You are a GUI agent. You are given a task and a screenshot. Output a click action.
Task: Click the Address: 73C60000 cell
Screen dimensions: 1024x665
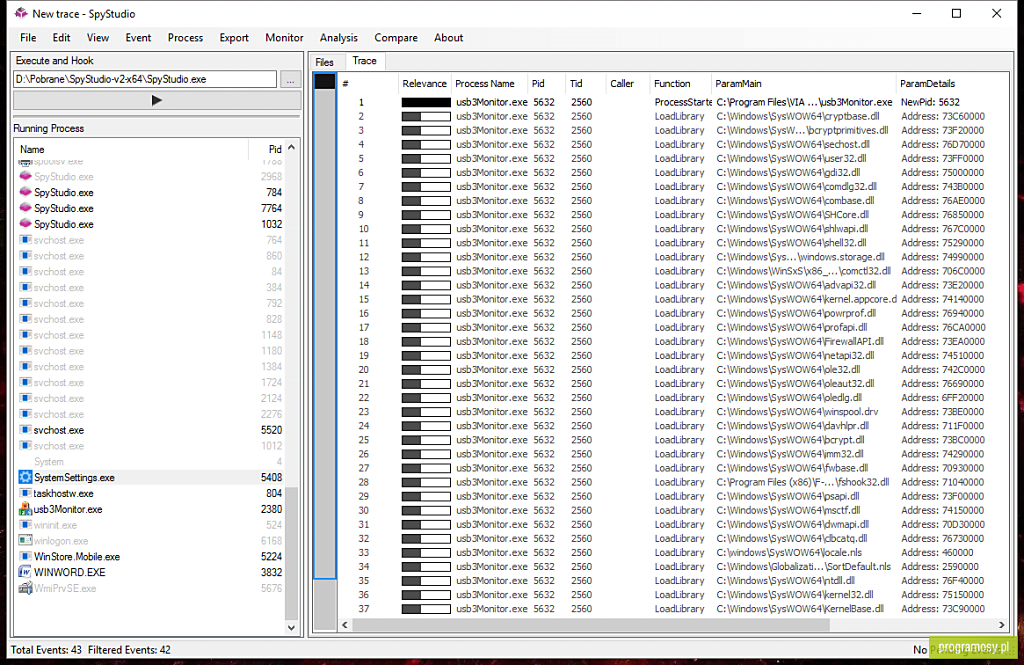pos(942,116)
